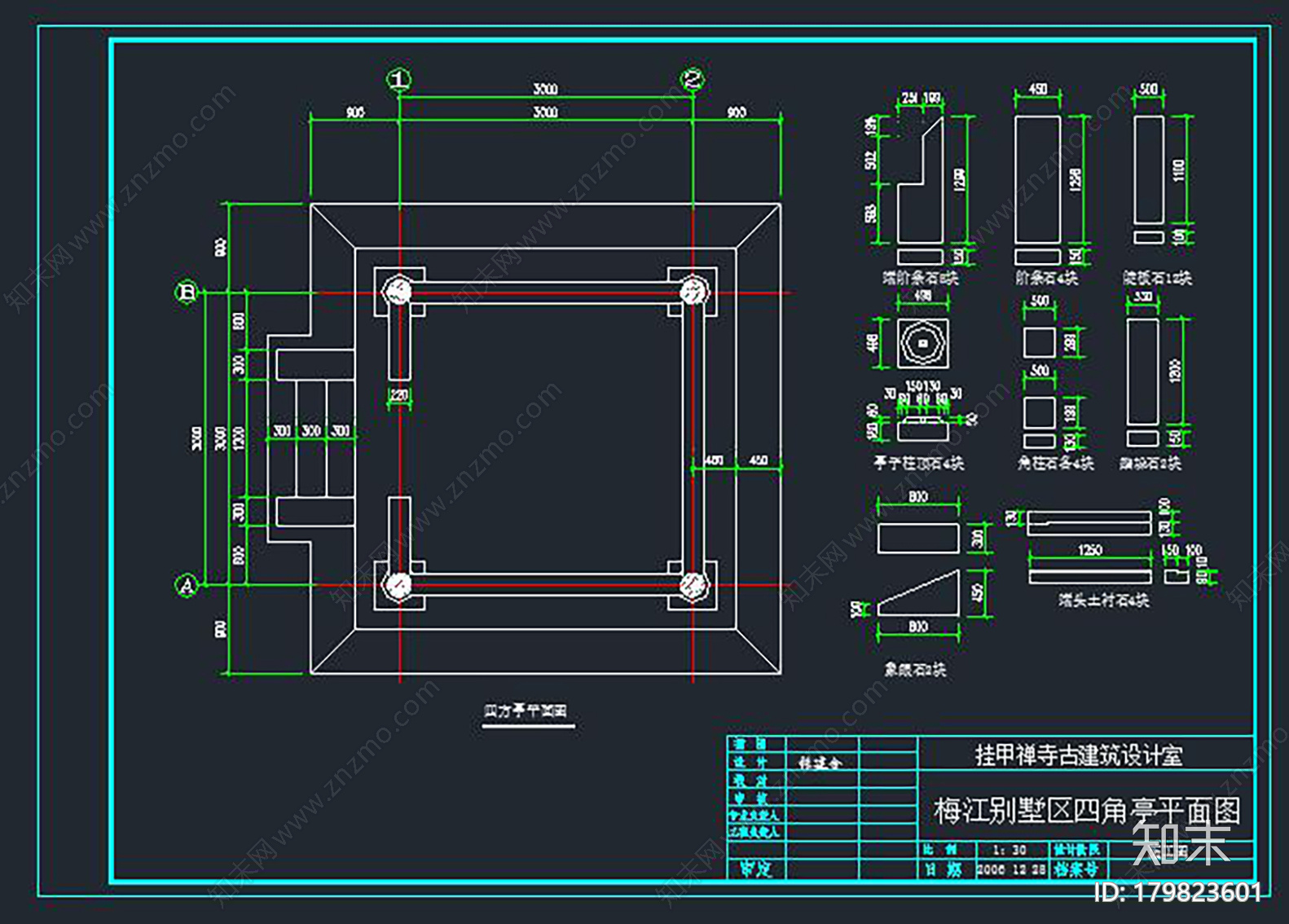Click the 350 width dimension text
The image size is (1289, 924).
(x=1143, y=297)
